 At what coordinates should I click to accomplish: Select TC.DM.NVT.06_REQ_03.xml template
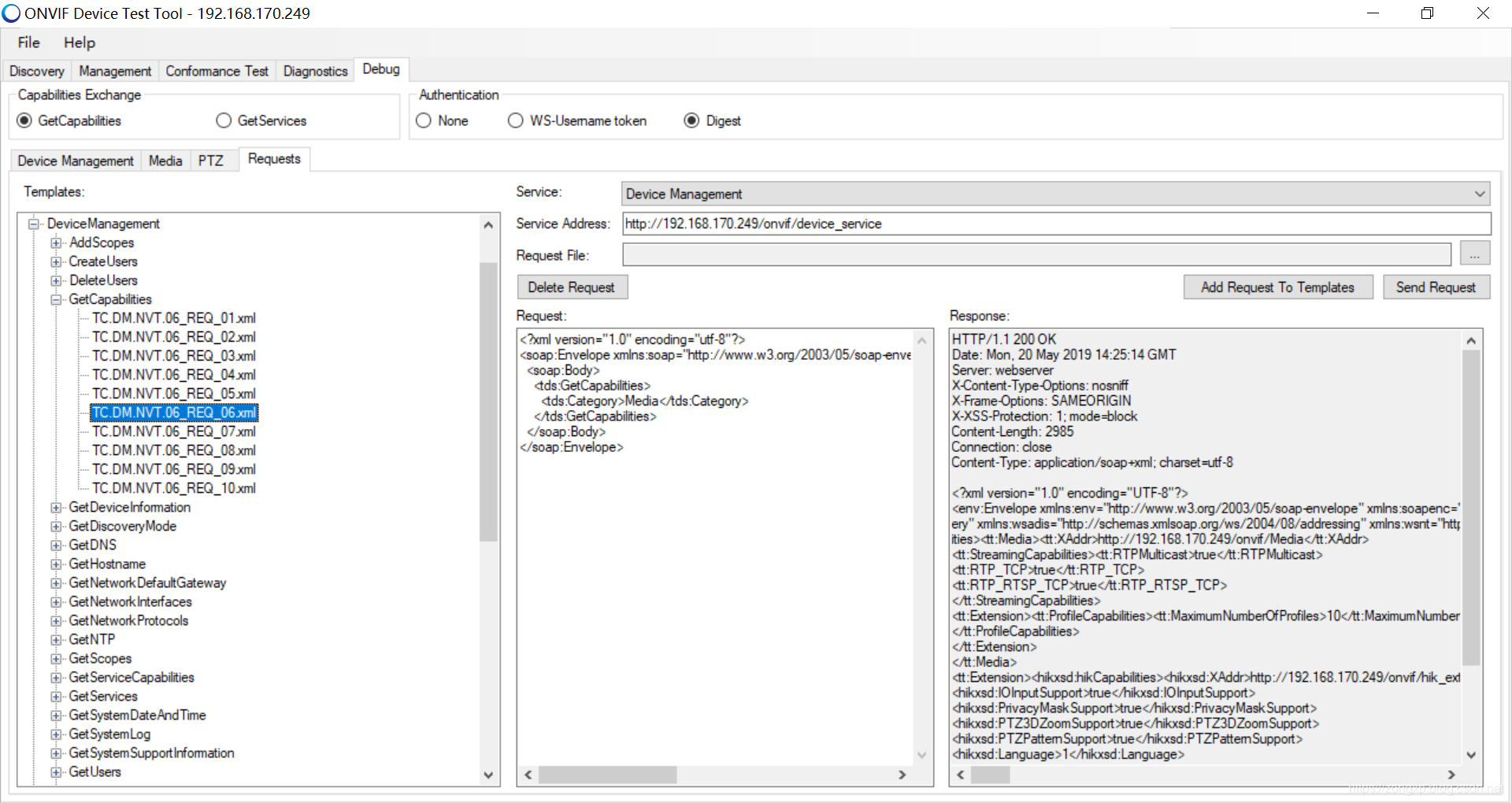click(x=174, y=356)
